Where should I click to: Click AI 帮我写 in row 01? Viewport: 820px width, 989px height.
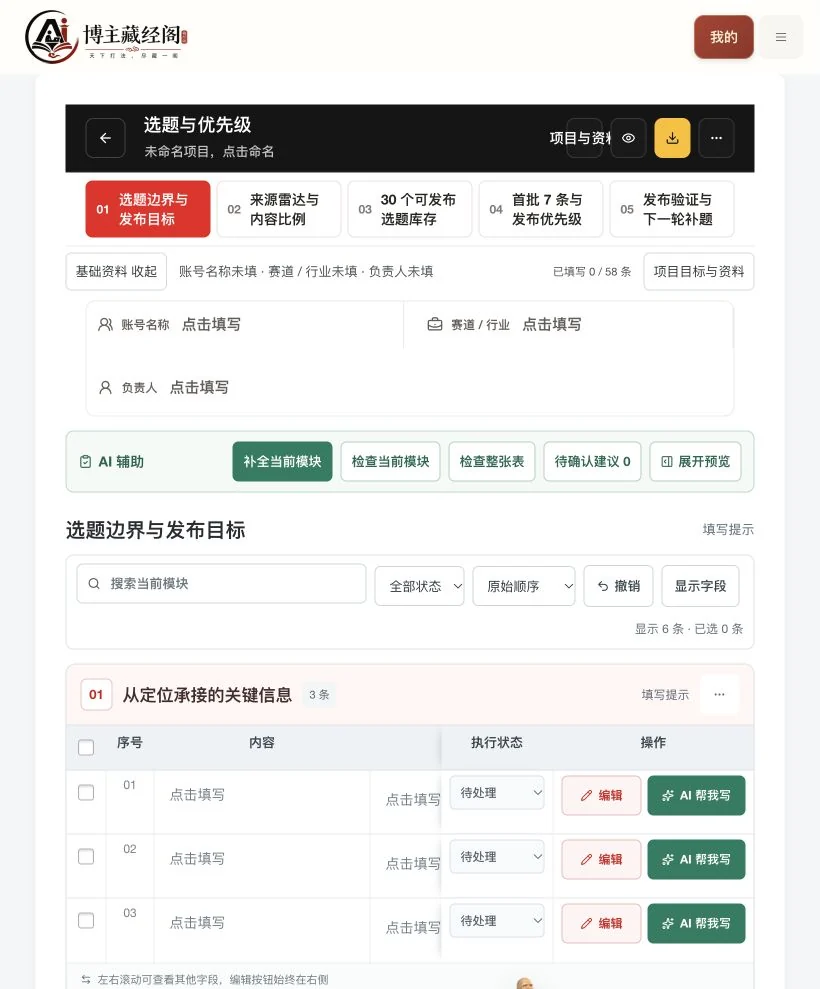[x=696, y=795]
